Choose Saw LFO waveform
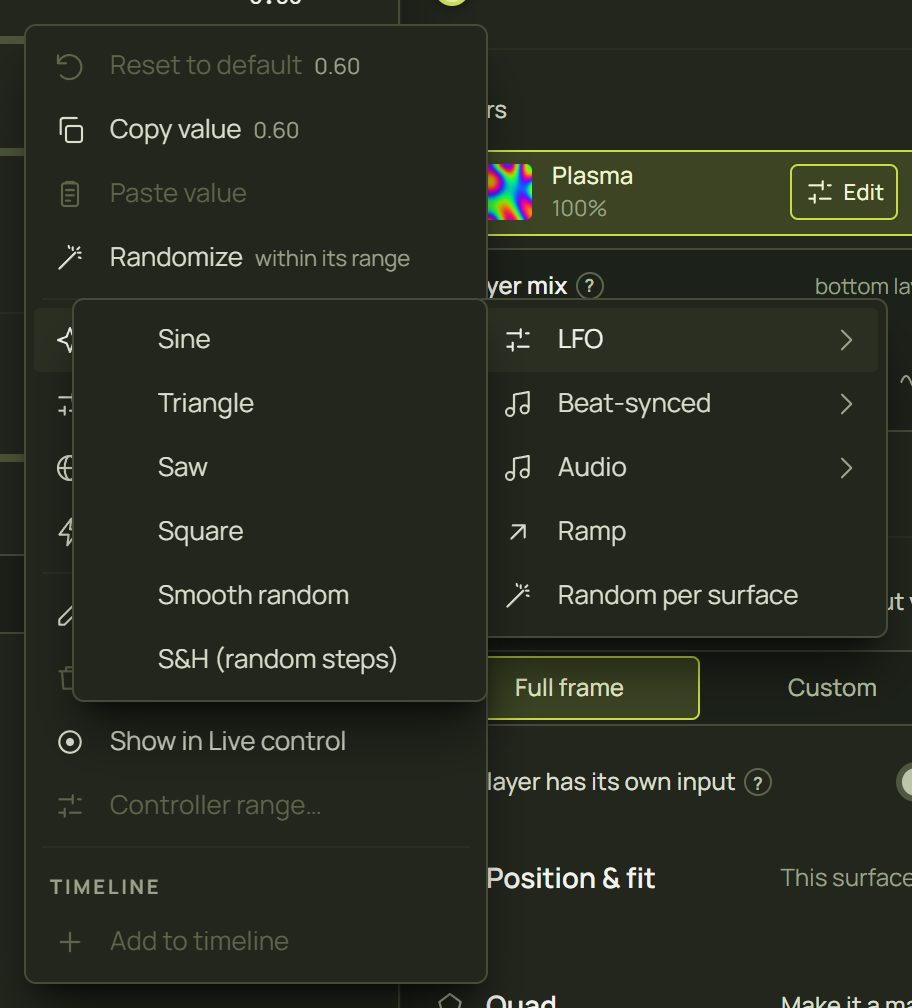 point(280,467)
